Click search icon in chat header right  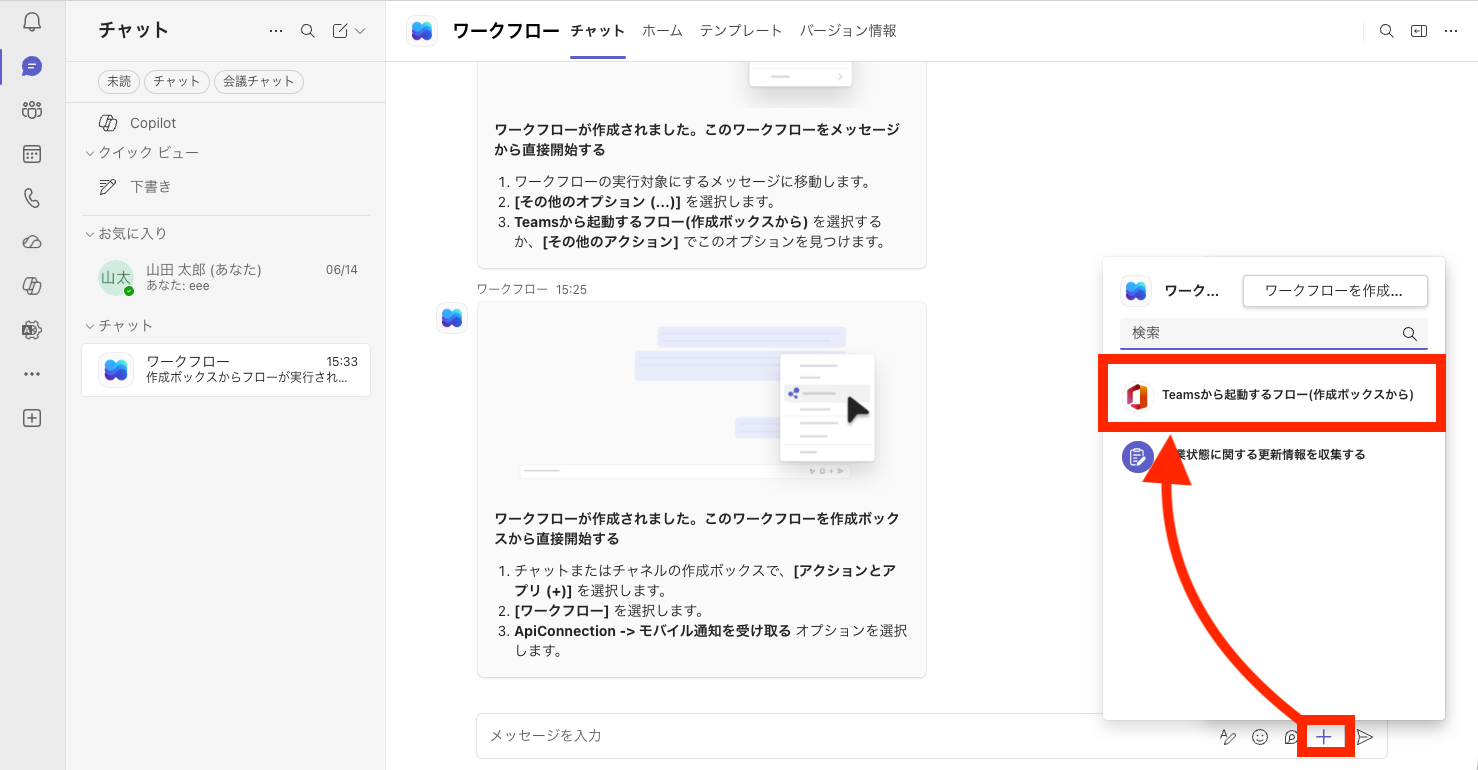point(1387,31)
